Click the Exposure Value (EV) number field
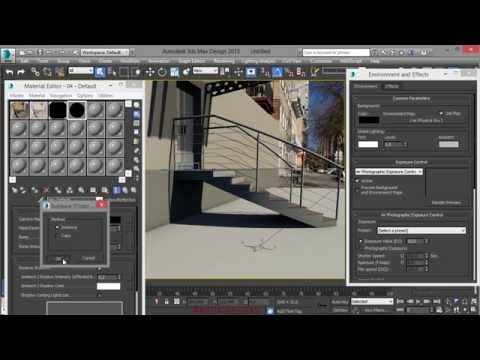480x360 pixels. pyautogui.click(x=415, y=241)
